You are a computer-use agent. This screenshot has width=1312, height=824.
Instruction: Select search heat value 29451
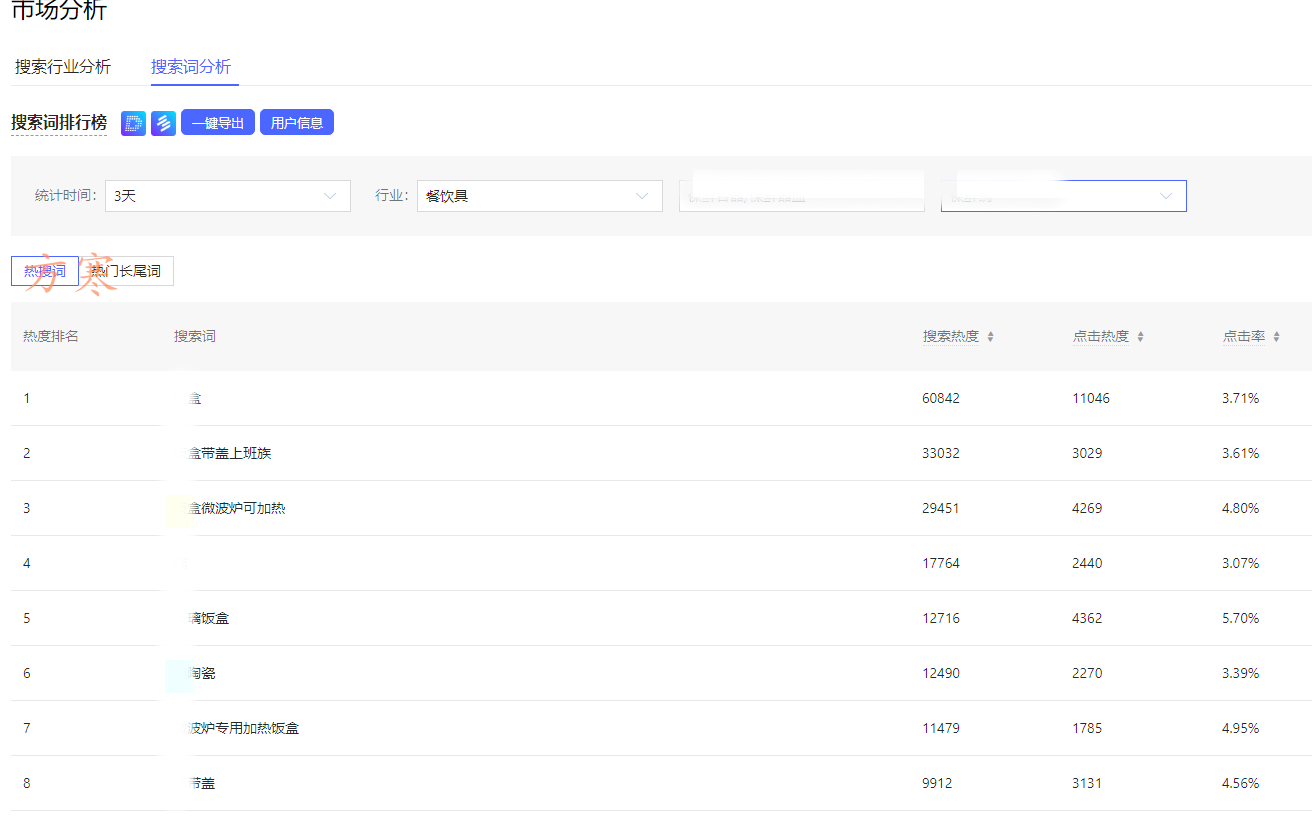(x=941, y=508)
